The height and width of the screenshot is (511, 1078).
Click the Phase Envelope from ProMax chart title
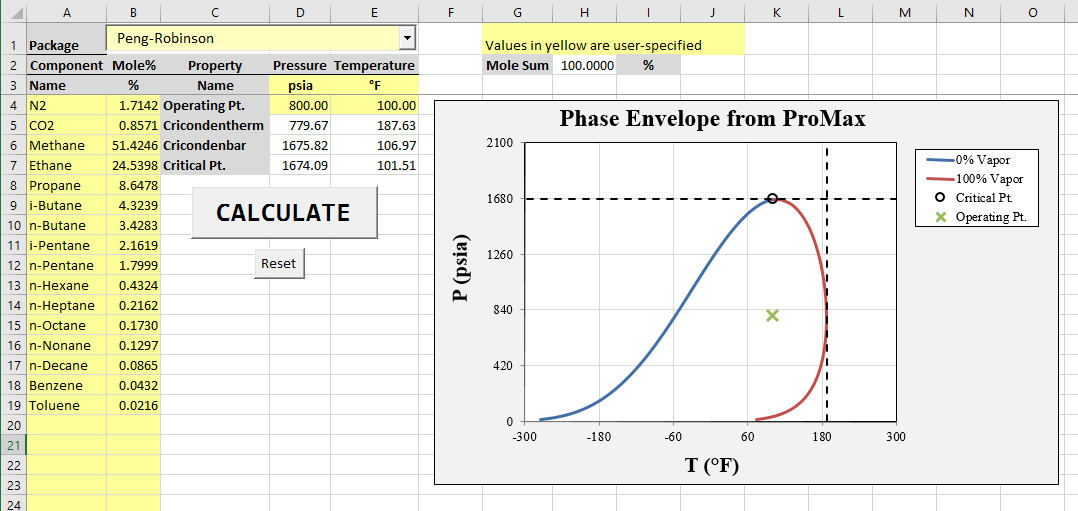click(x=712, y=118)
